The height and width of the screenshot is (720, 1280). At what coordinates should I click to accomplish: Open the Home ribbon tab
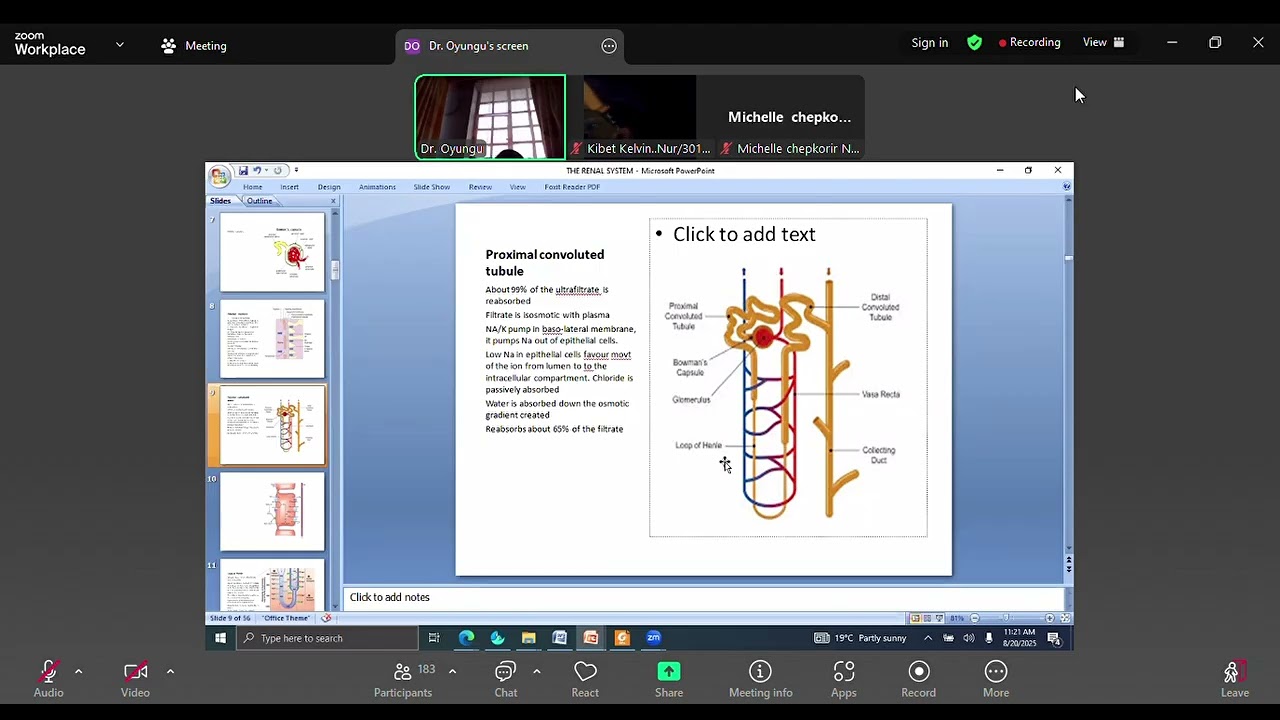253,187
